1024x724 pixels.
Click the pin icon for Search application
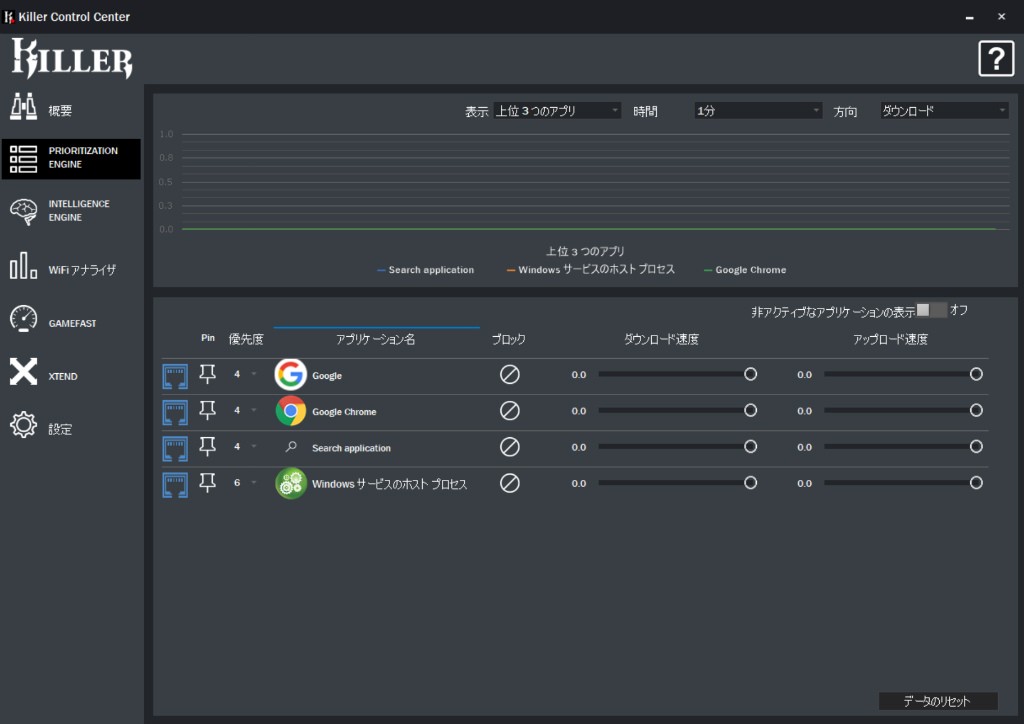tap(208, 447)
